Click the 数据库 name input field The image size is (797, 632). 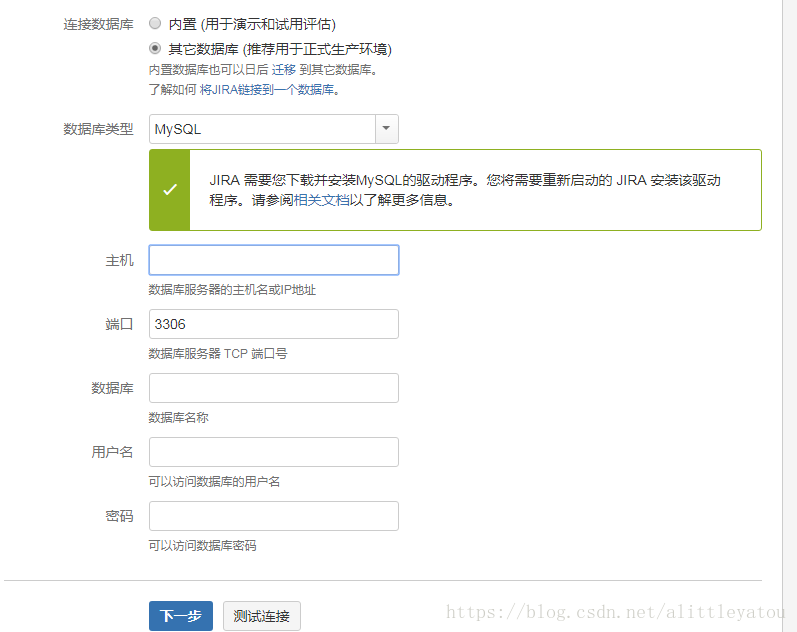point(274,388)
